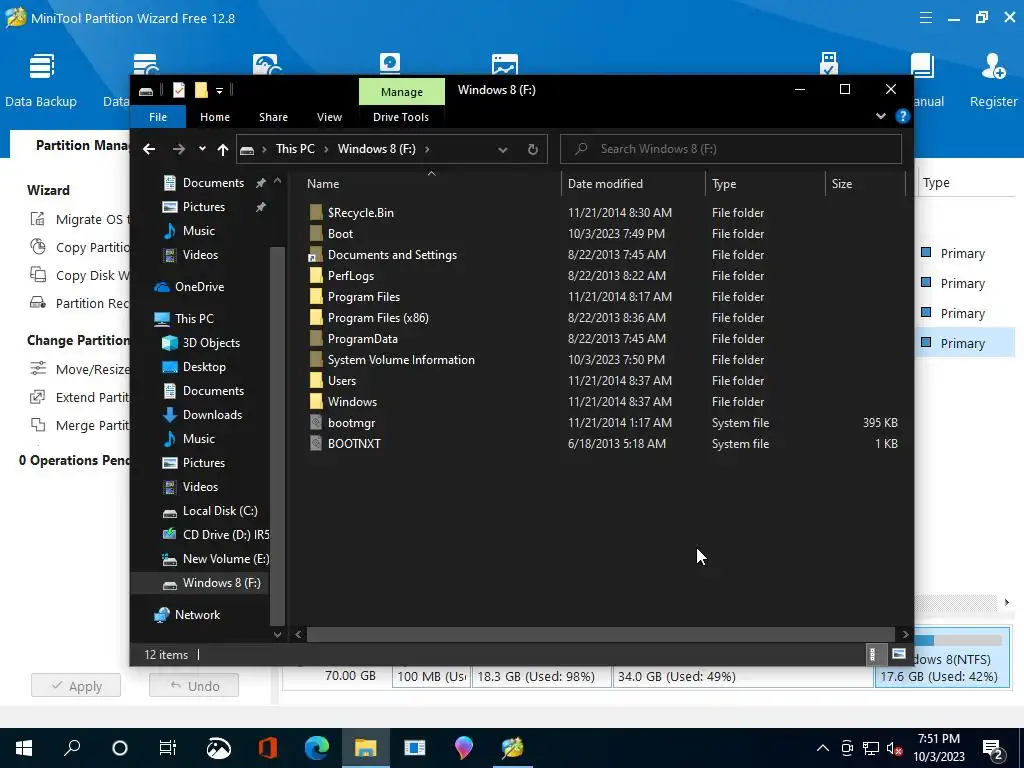Select Local Disk (C:) in navigation pane

click(210, 511)
